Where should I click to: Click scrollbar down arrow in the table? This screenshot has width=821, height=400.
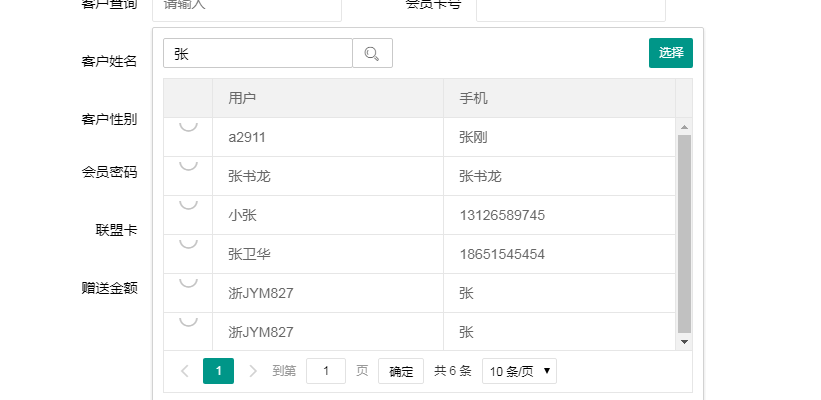[x=684, y=342]
